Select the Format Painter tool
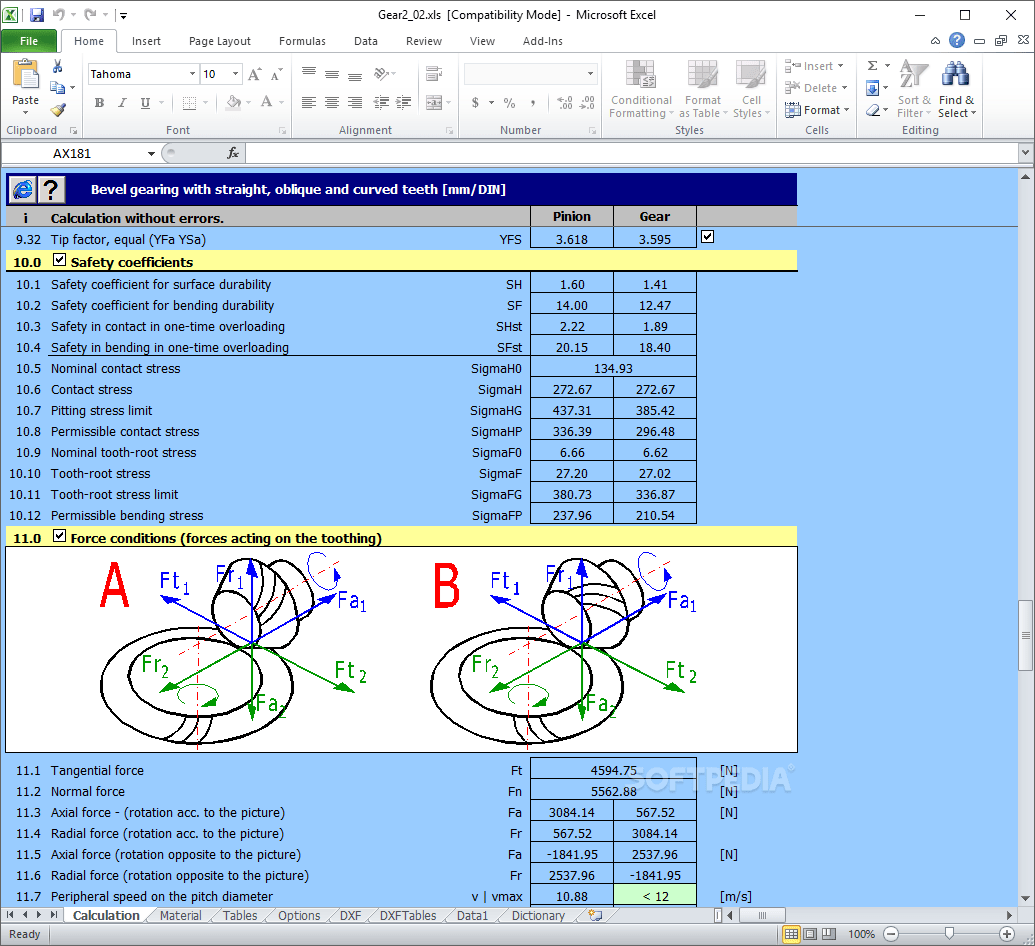 point(60,110)
